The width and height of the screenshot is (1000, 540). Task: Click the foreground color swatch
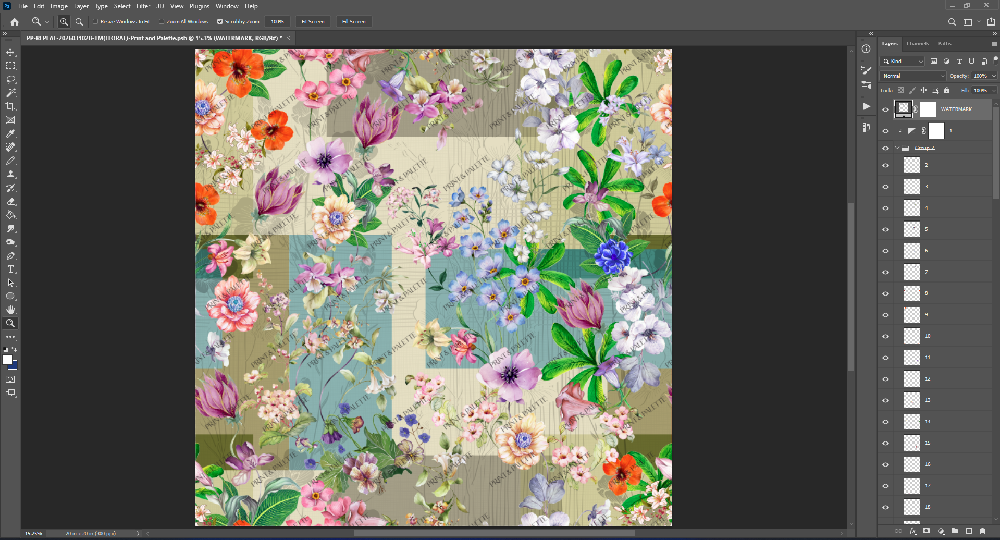(8, 360)
